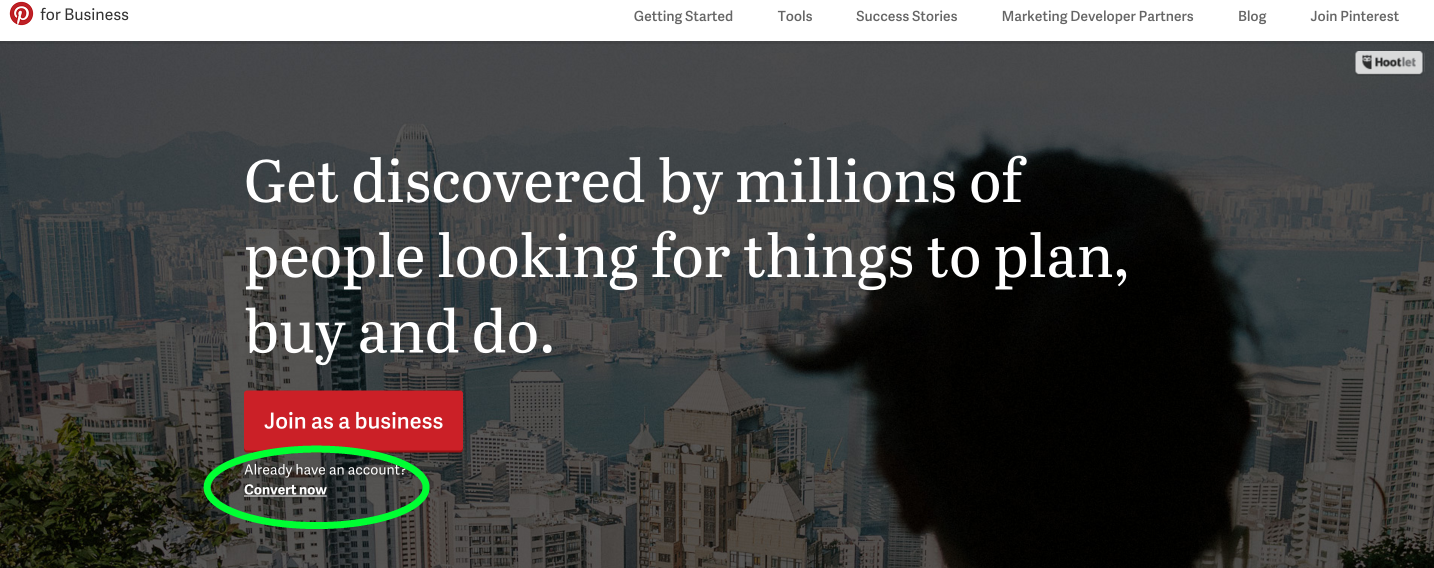The image size is (1434, 568).
Task: Open the Getting Started menu item
Action: click(683, 16)
